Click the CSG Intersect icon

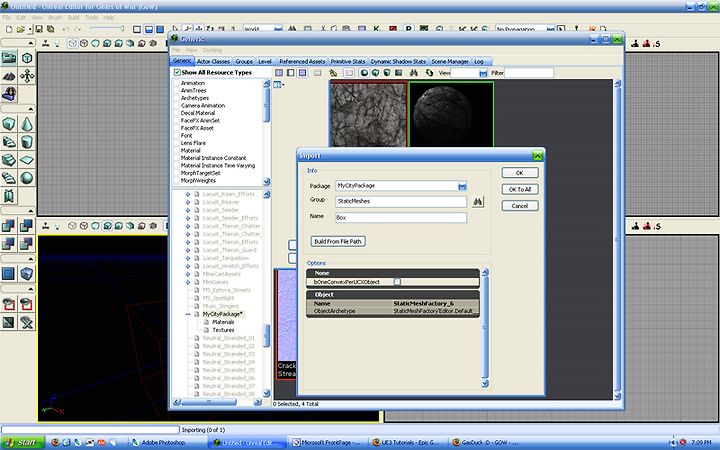(9, 243)
